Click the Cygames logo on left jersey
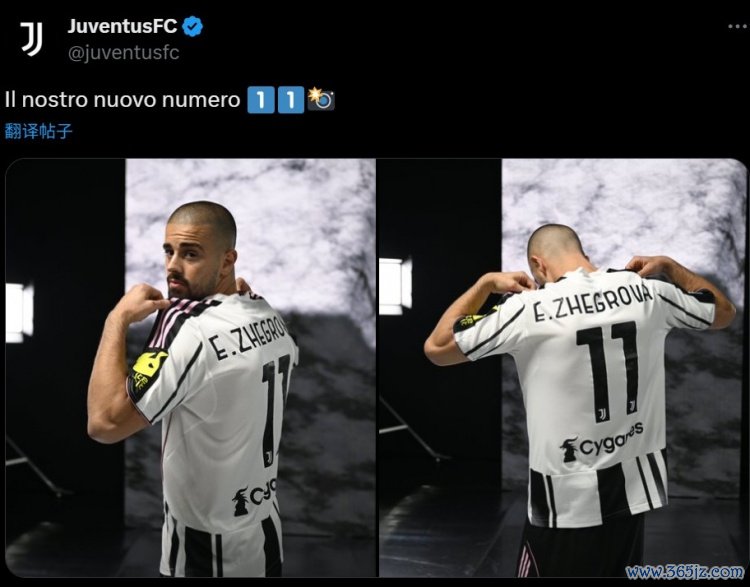The height and width of the screenshot is (587, 750). [254, 497]
